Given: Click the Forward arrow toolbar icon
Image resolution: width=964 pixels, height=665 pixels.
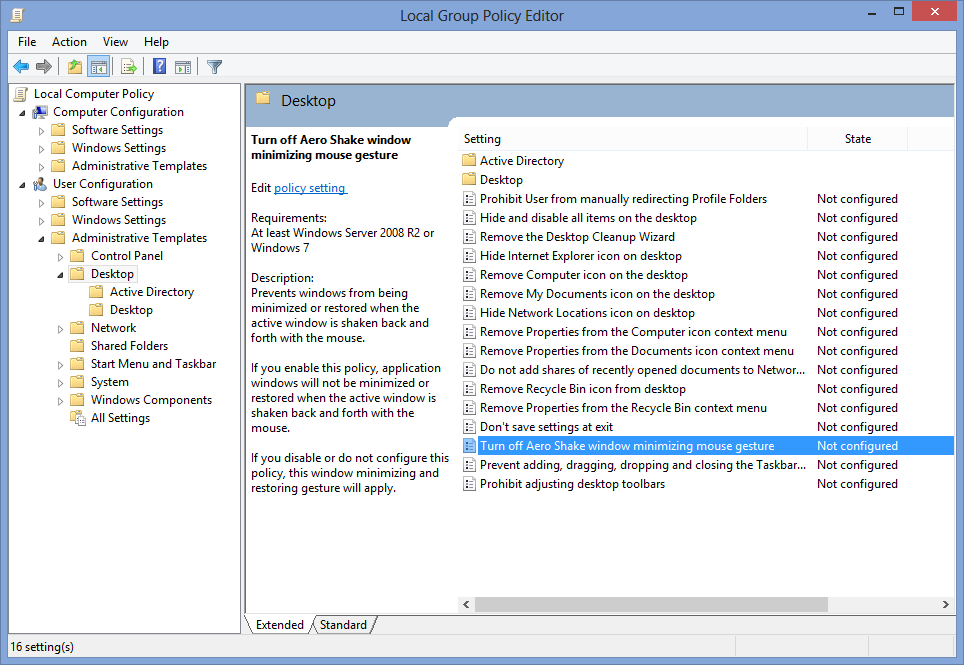Looking at the screenshot, I should coord(44,66).
